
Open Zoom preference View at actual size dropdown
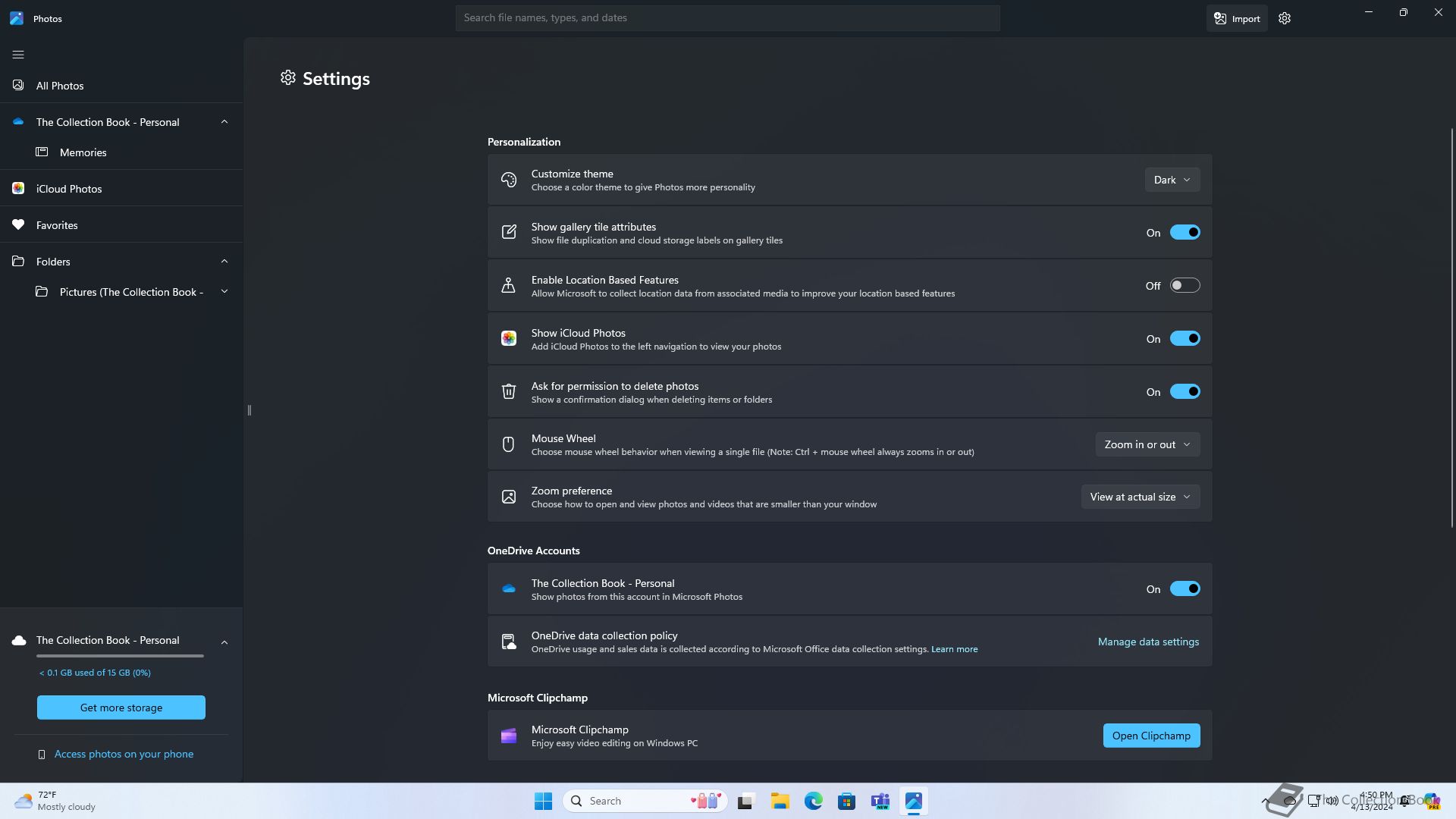pyautogui.click(x=1141, y=497)
